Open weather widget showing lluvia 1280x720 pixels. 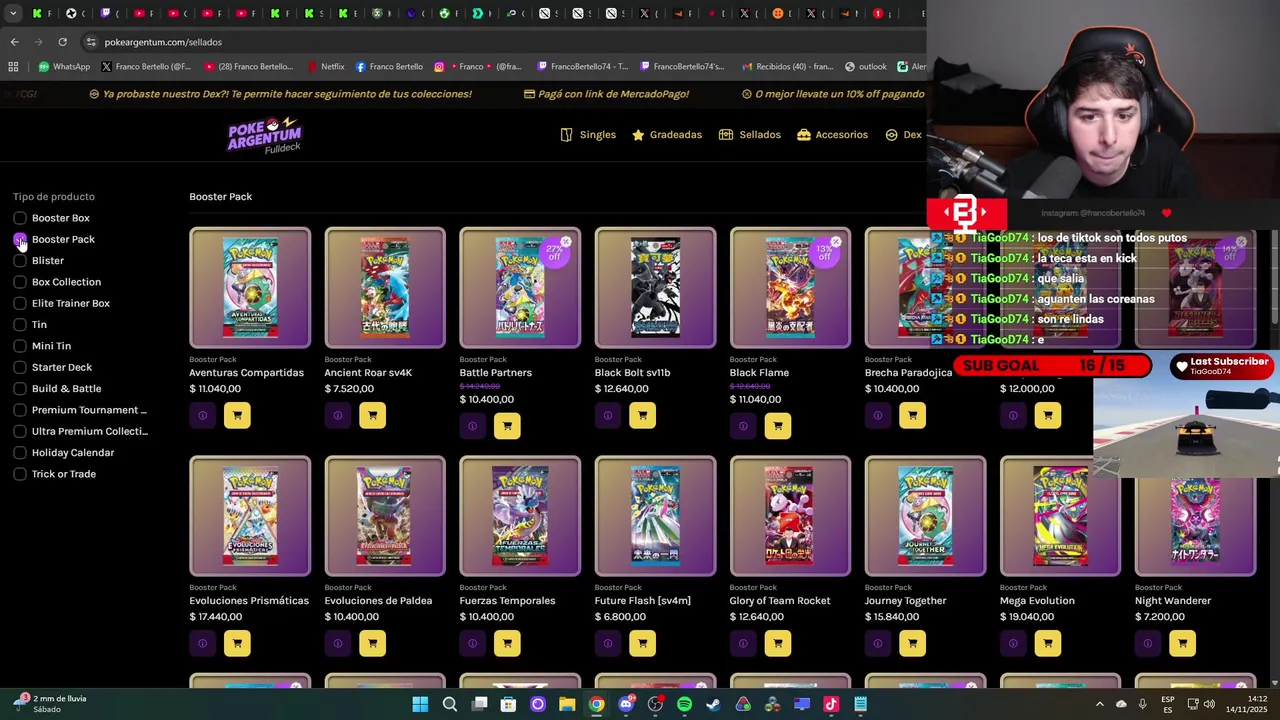(x=50, y=704)
